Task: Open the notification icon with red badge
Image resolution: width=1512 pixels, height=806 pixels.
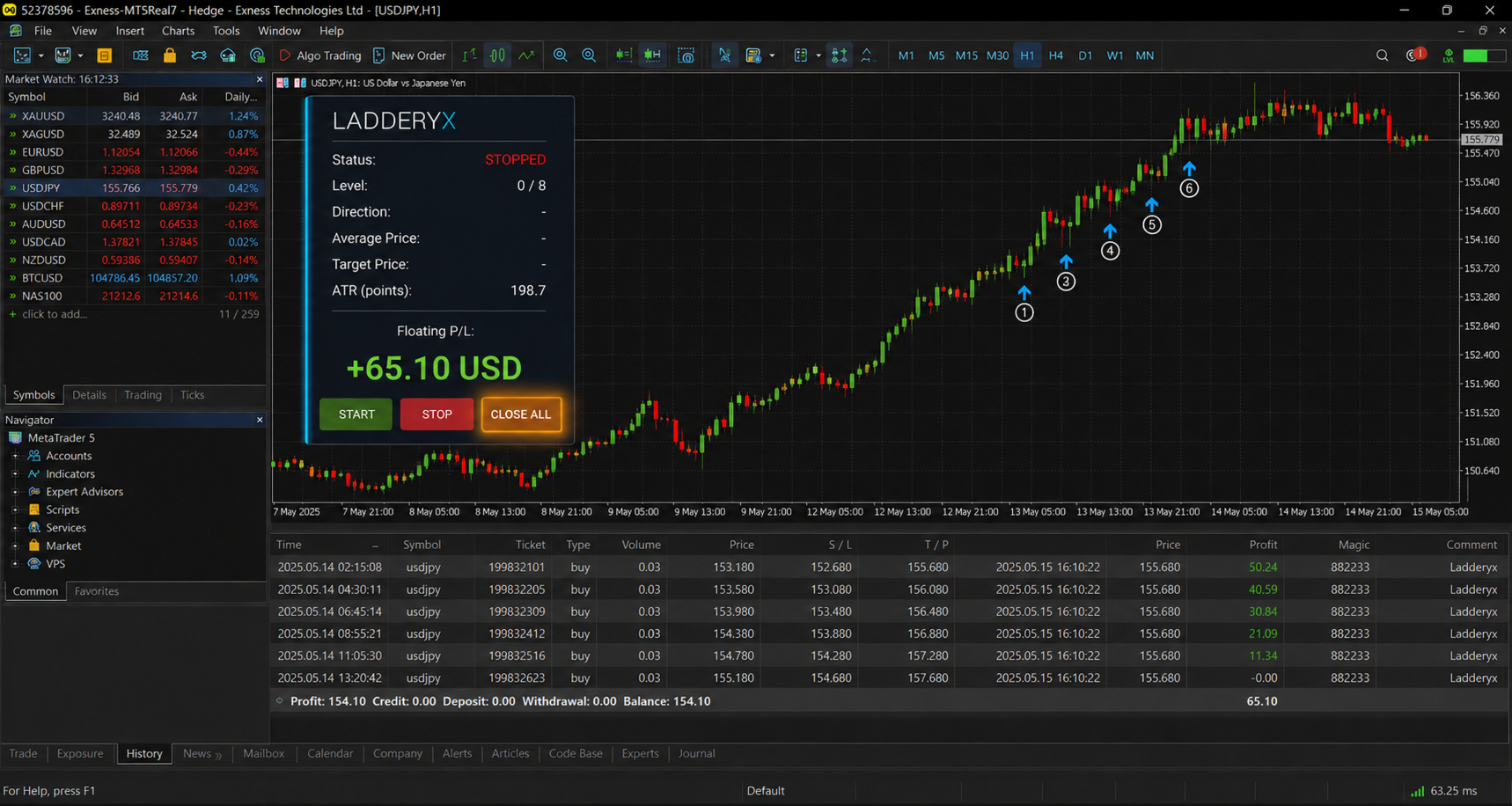Action: click(1415, 55)
